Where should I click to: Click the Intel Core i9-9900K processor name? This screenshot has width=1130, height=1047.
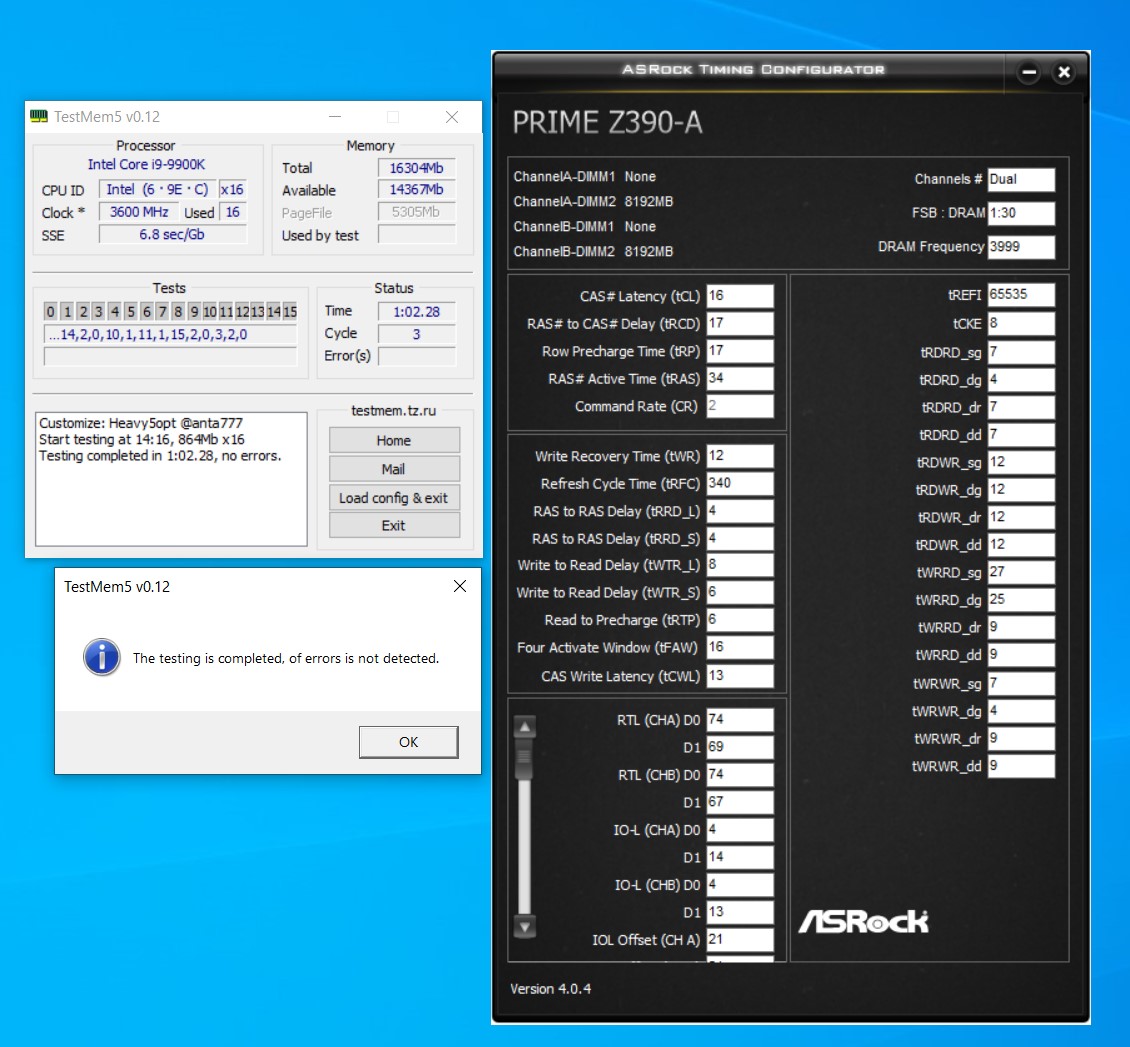tap(146, 164)
